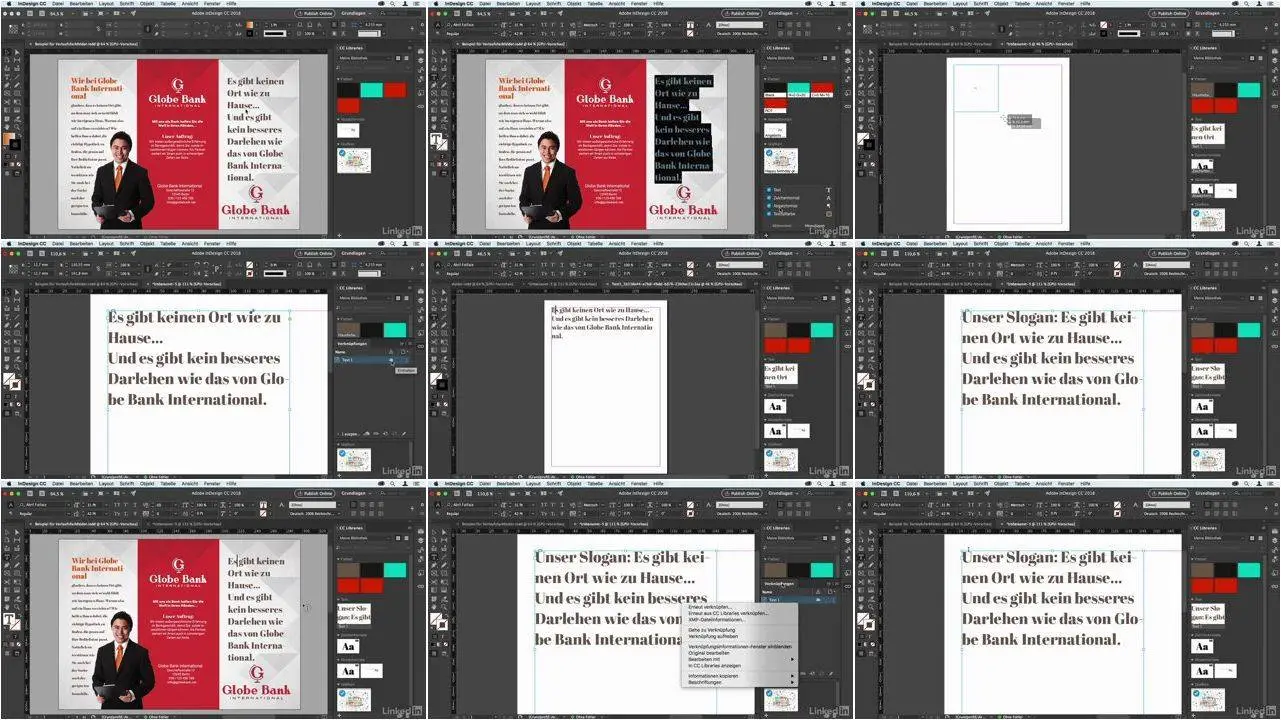Select the Hand tool in context-menu window toolbox
The height and width of the screenshot is (720, 1281).
pos(434,607)
